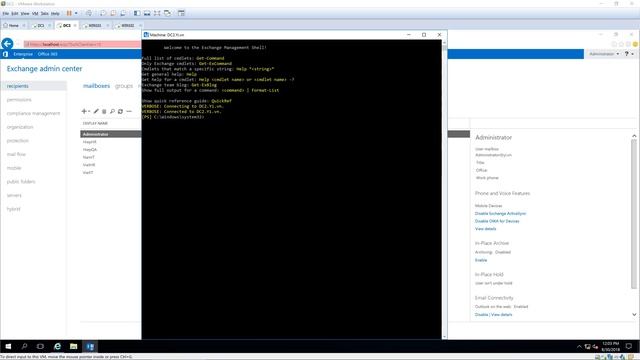Click the taskbar search magnifier
Image resolution: width=640 pixels, height=360 pixels.
[24, 346]
